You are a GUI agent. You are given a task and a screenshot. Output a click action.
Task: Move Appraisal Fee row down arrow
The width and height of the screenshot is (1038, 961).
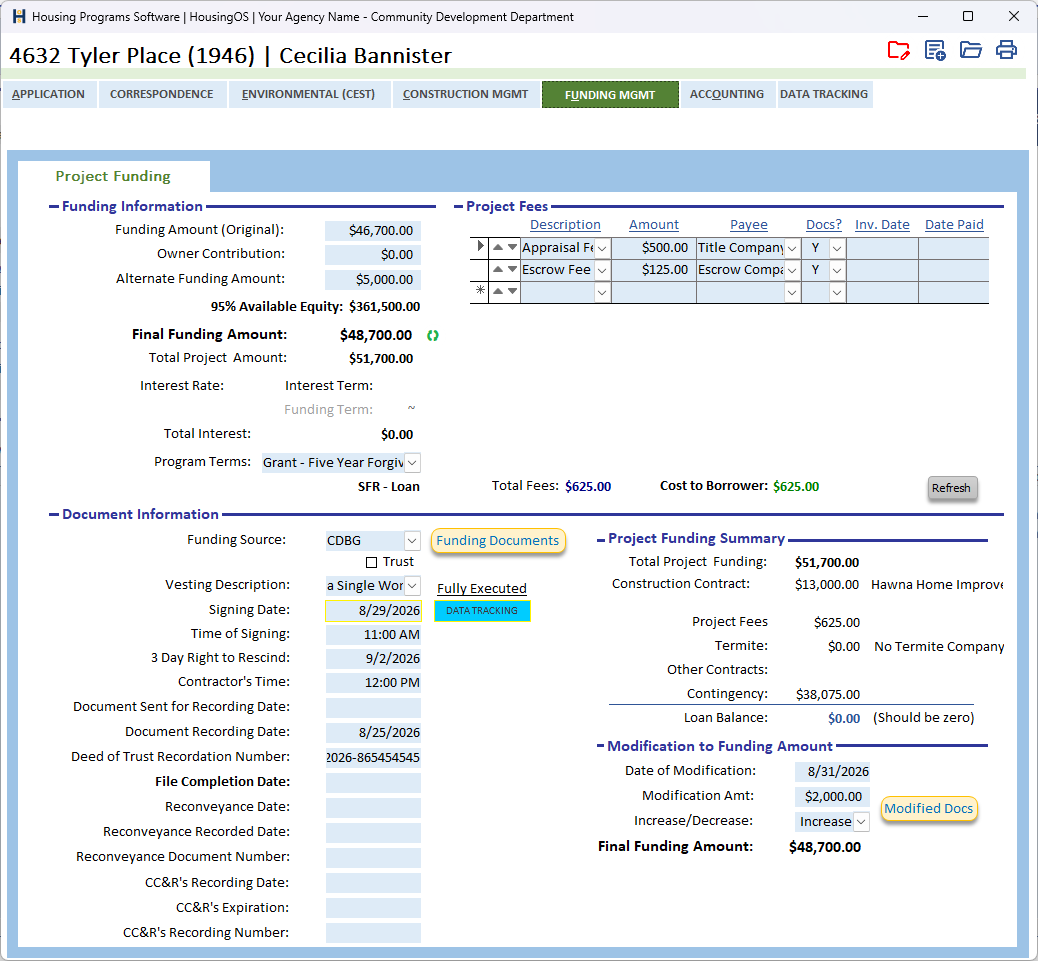(x=512, y=247)
